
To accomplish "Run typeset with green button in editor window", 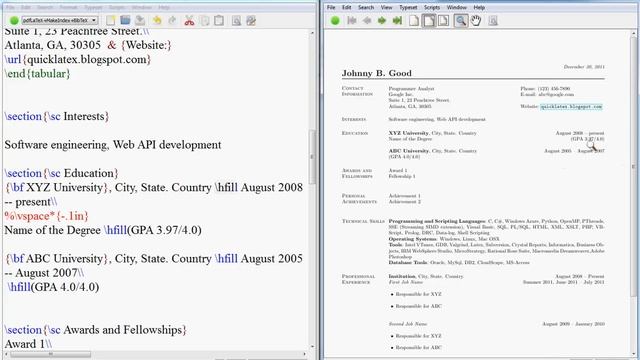I will 14,20.
